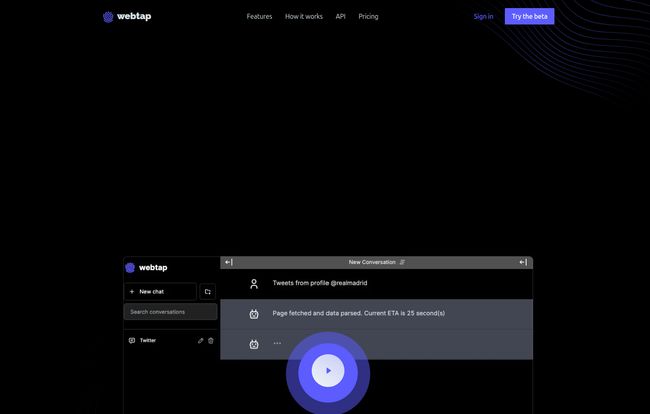Screen dimensions: 650x414
Task: Click the bot icon beside Page fetched message
Action: [x=254, y=314]
